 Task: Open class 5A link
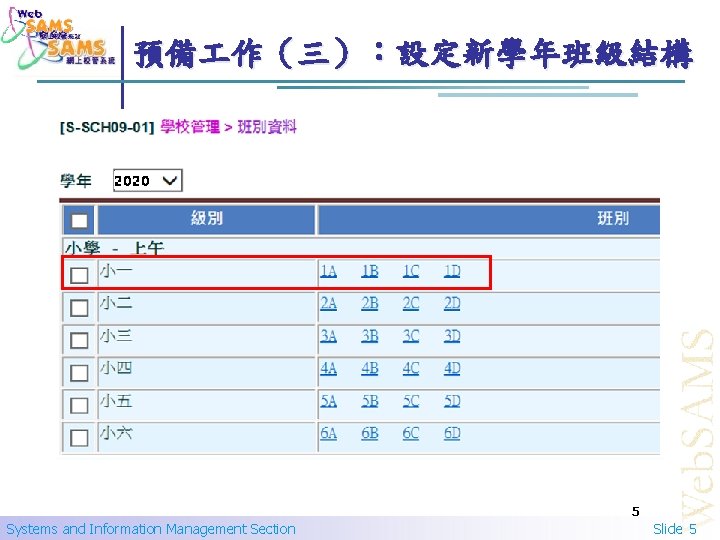click(x=329, y=401)
